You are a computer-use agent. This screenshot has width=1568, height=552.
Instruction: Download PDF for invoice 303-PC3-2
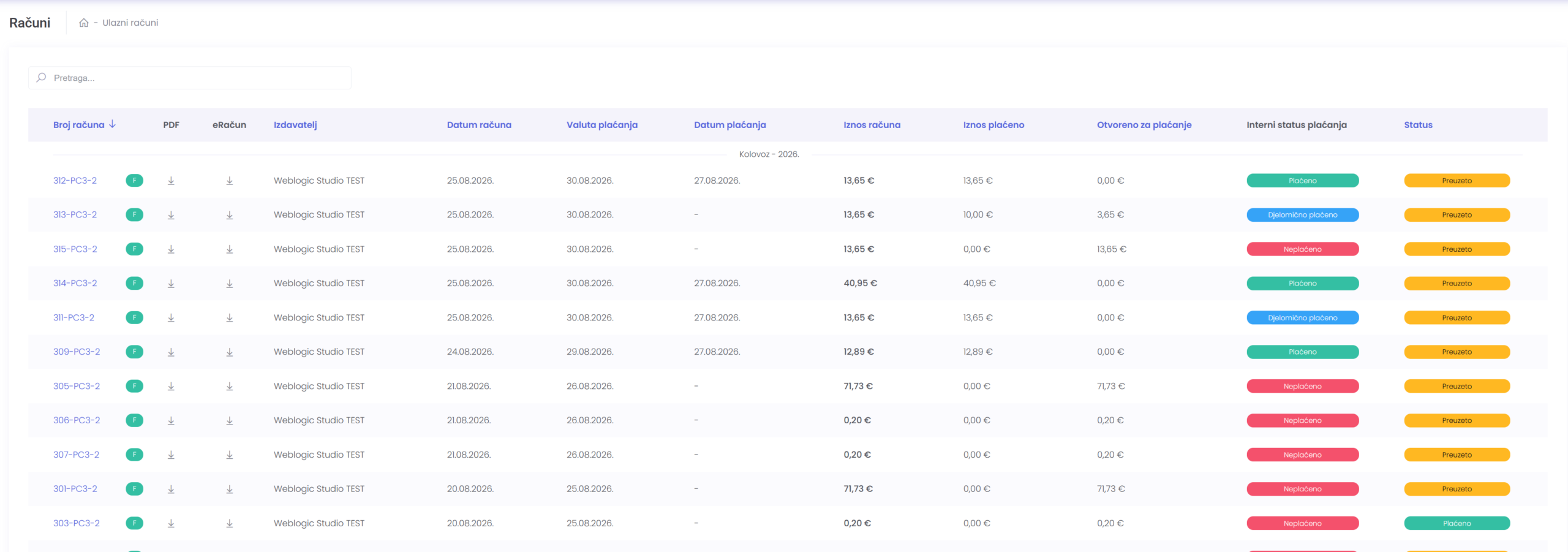click(x=171, y=524)
